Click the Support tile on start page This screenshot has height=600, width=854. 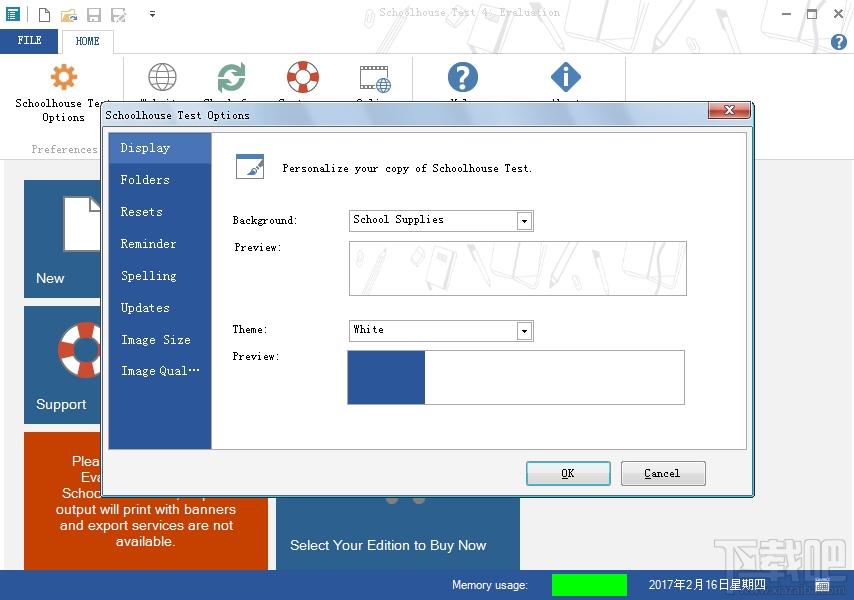62,365
